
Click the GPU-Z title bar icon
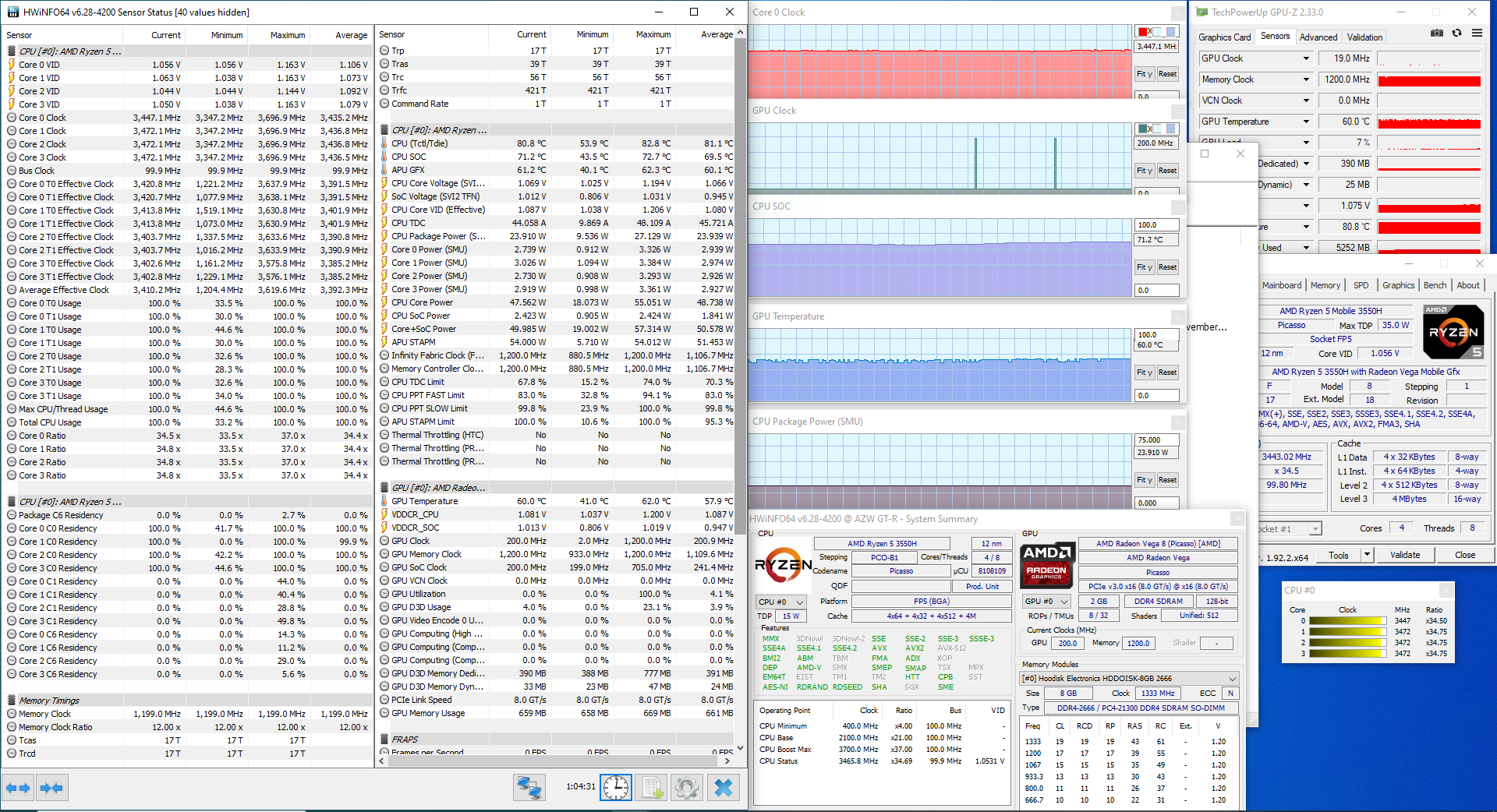click(1201, 12)
